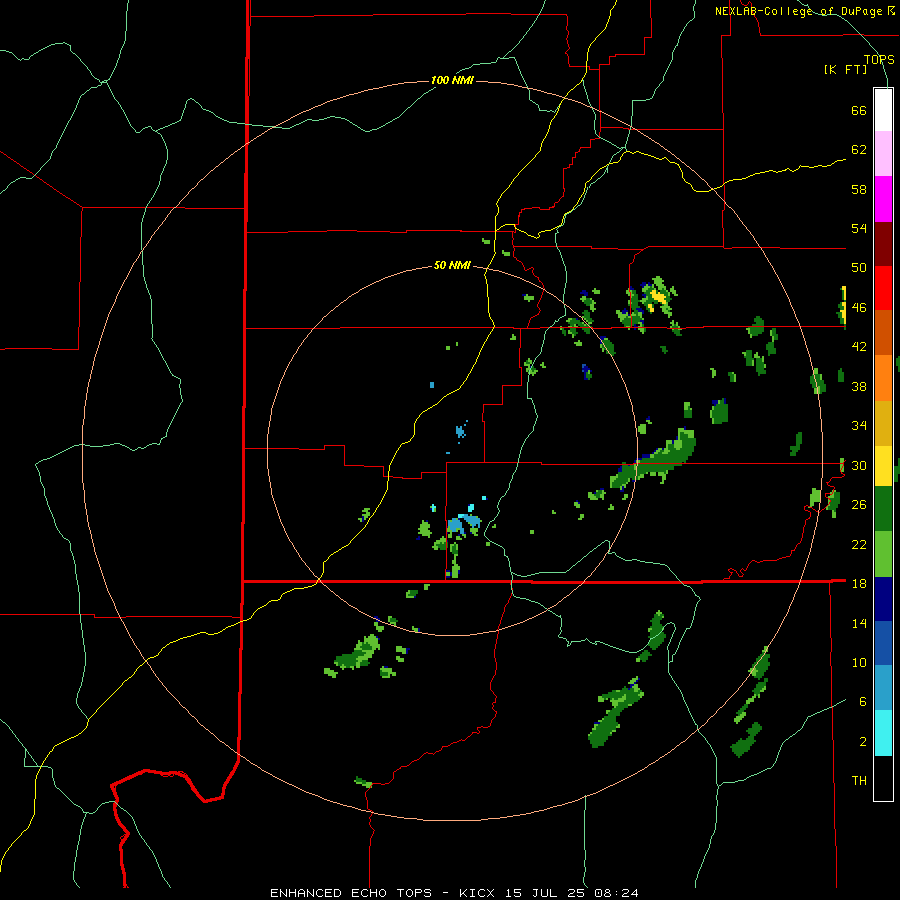Click the light pink legend swatch
This screenshot has height=900, width=900.
click(883, 154)
